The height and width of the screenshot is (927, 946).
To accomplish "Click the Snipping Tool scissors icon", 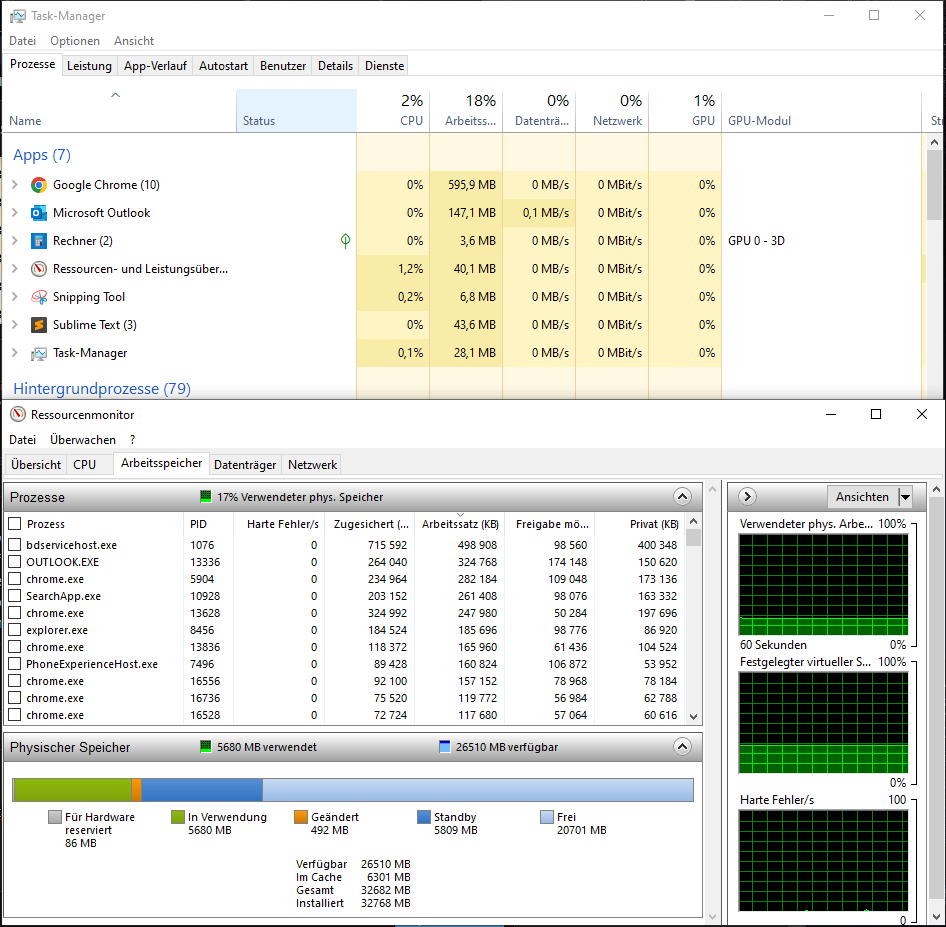I will pos(39,297).
